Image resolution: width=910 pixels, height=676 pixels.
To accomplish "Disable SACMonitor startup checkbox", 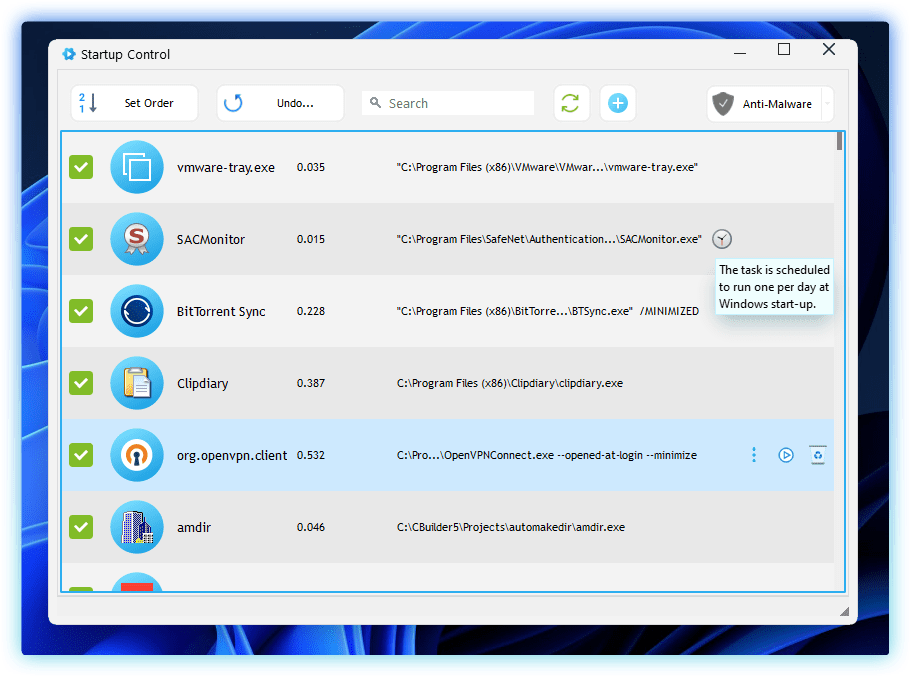I will tap(81, 239).
